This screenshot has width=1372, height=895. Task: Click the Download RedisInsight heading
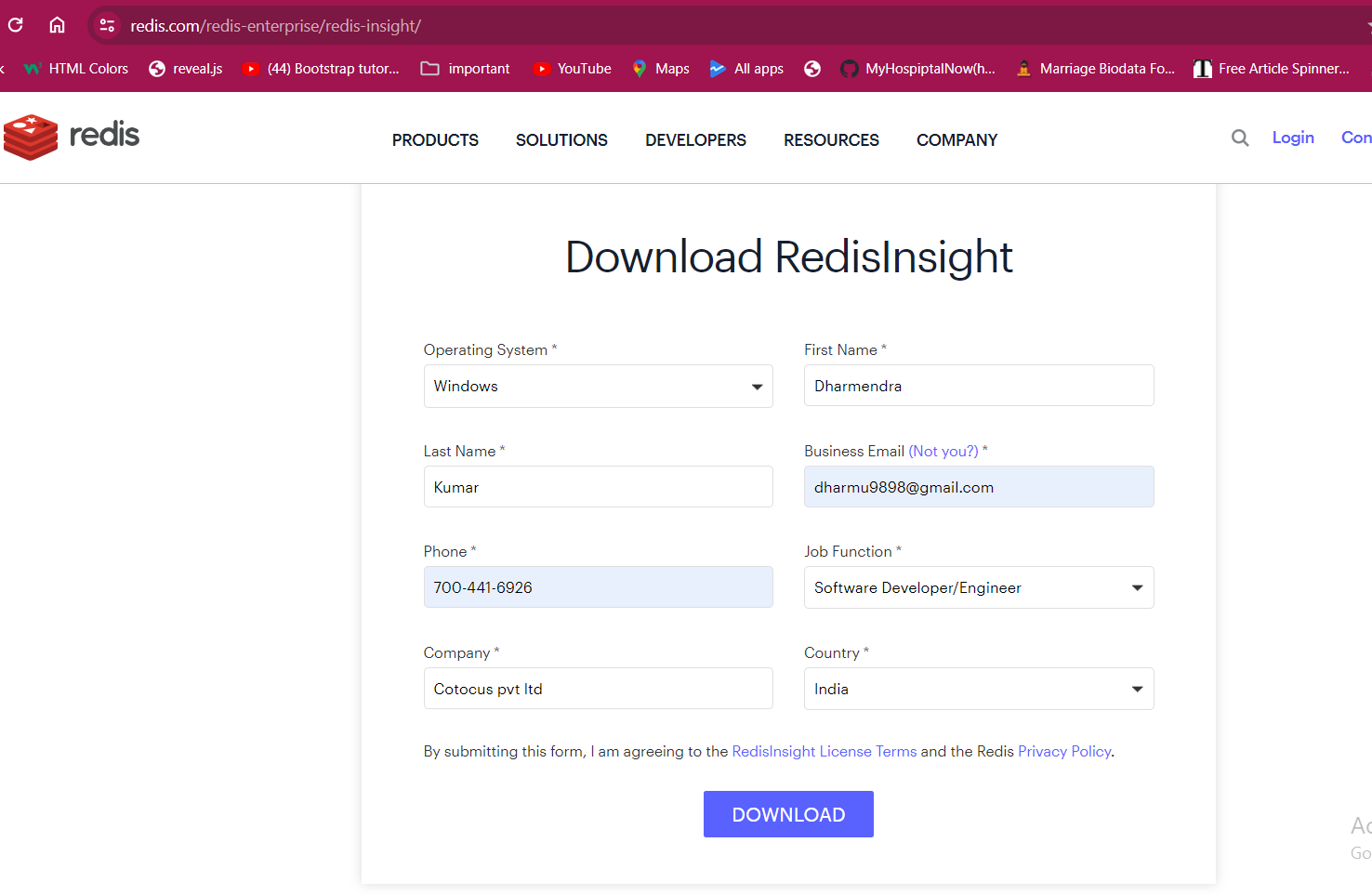(x=788, y=257)
